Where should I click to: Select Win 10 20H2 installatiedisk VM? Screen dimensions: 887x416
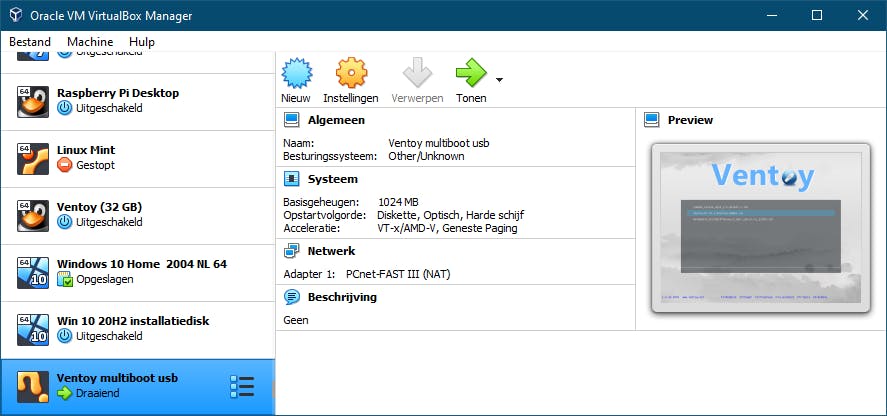pyautogui.click(x=137, y=331)
